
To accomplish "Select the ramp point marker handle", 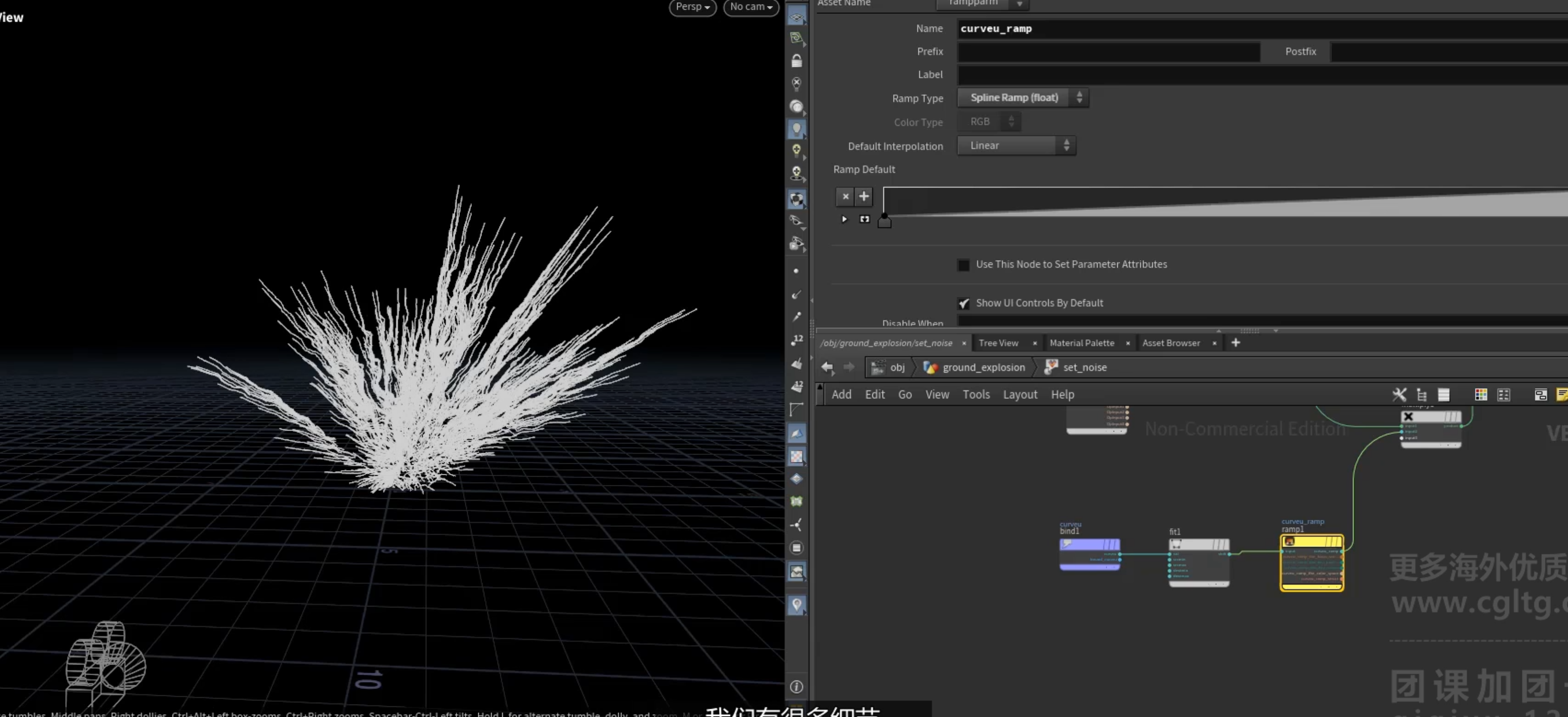I will (x=884, y=221).
